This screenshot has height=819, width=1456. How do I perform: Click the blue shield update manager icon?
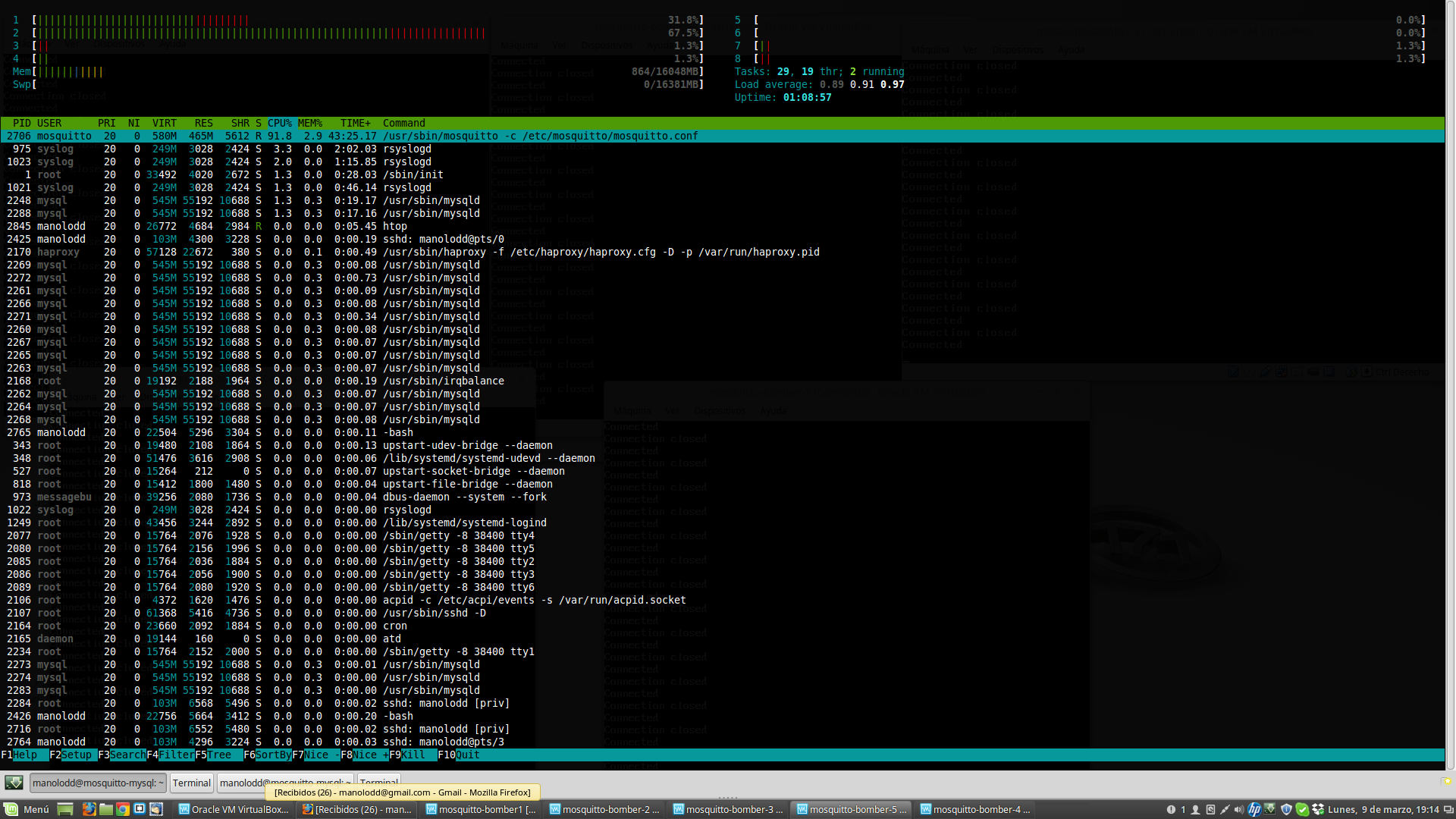[1286, 809]
